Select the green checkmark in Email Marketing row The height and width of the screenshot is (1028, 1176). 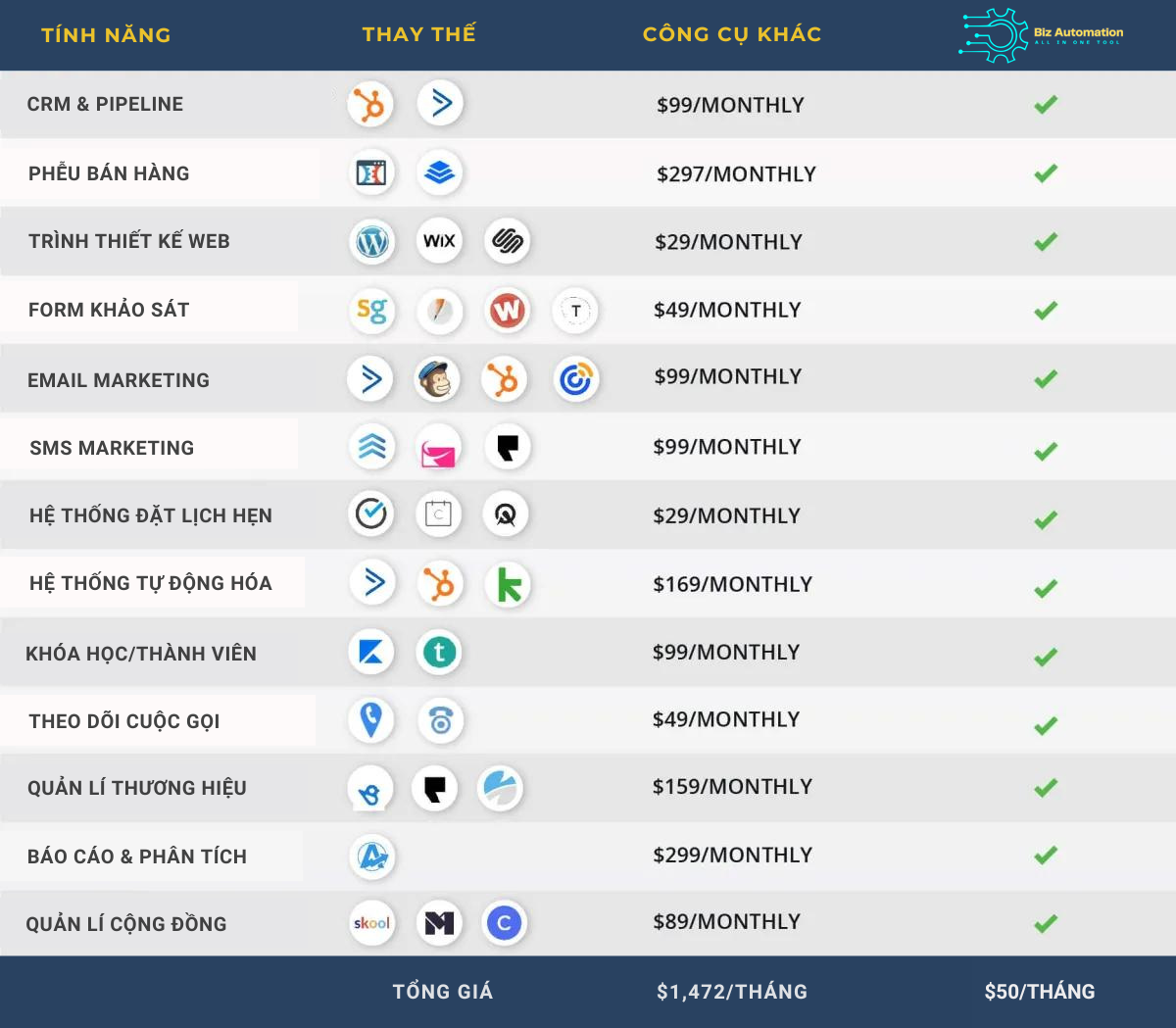(1046, 378)
